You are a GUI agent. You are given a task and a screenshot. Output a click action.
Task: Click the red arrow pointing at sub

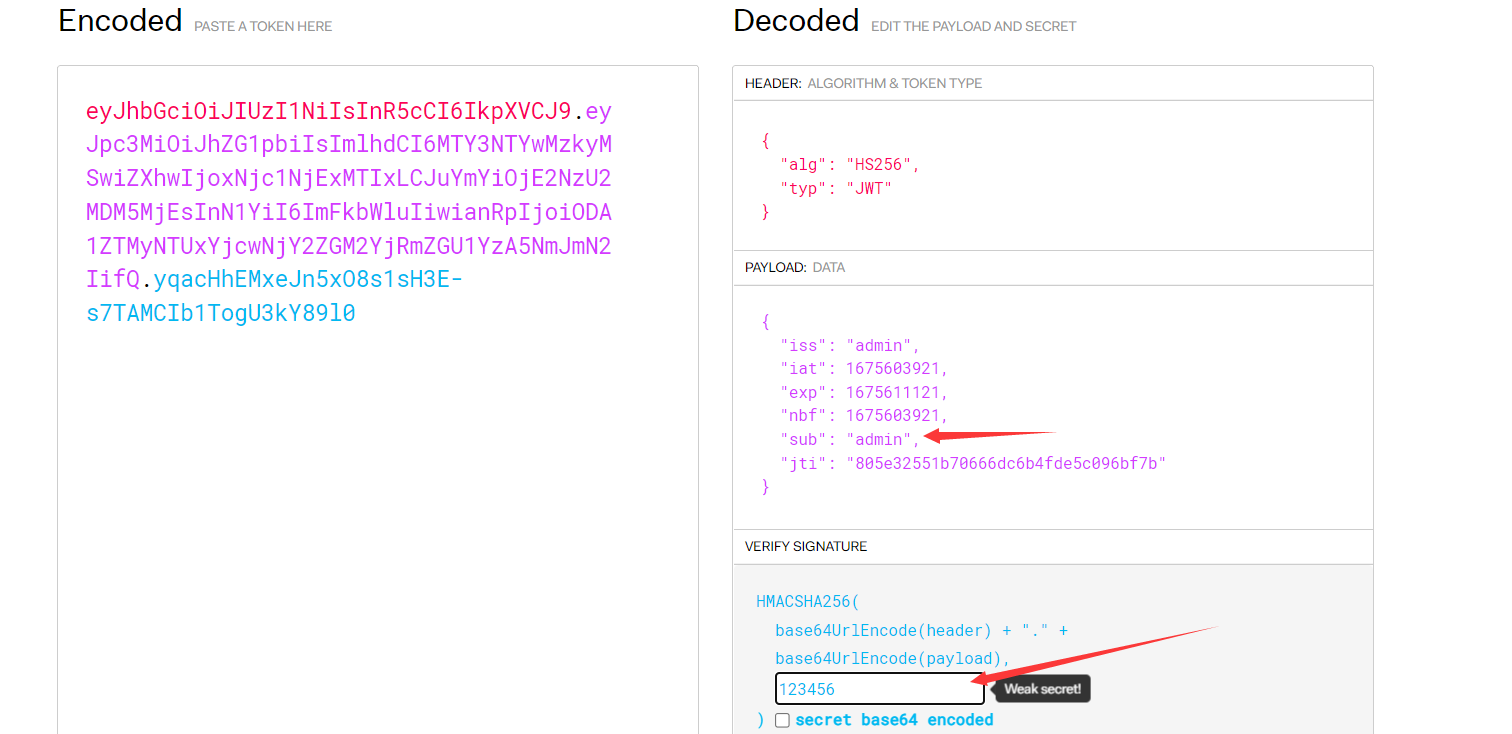(988, 434)
